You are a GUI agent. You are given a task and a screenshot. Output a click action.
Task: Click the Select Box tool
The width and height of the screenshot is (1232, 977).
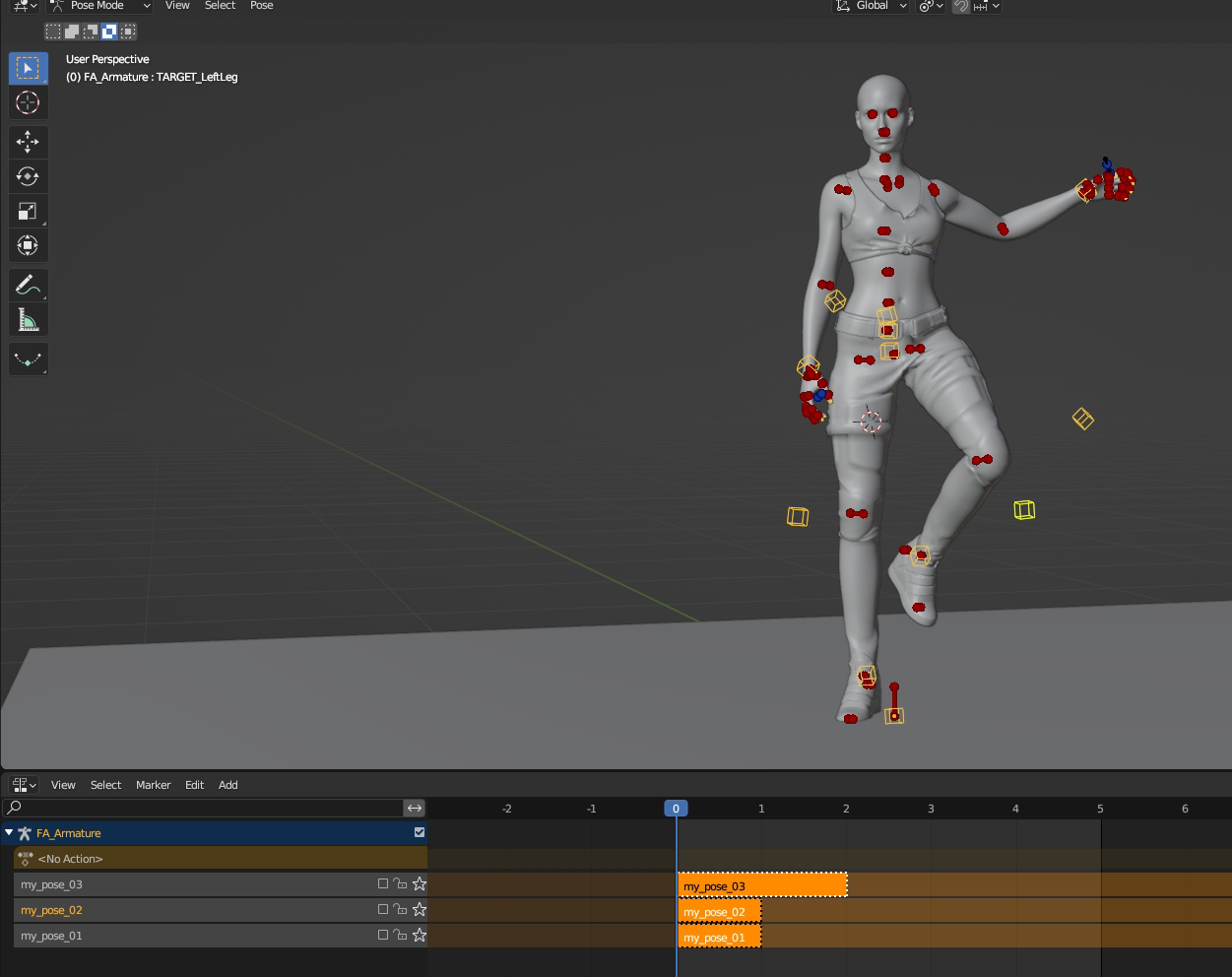coord(28,68)
